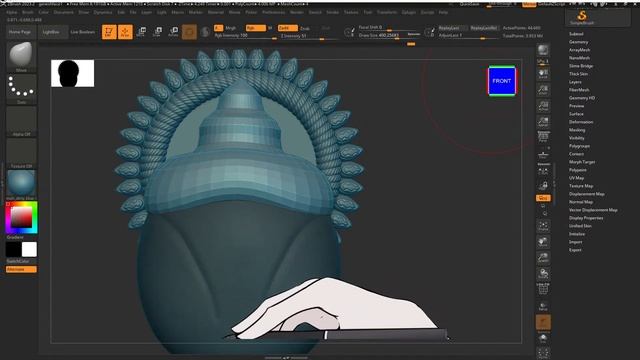The width and height of the screenshot is (640, 360).
Task: Click the right shelf Move view icon
Action: click(x=543, y=242)
